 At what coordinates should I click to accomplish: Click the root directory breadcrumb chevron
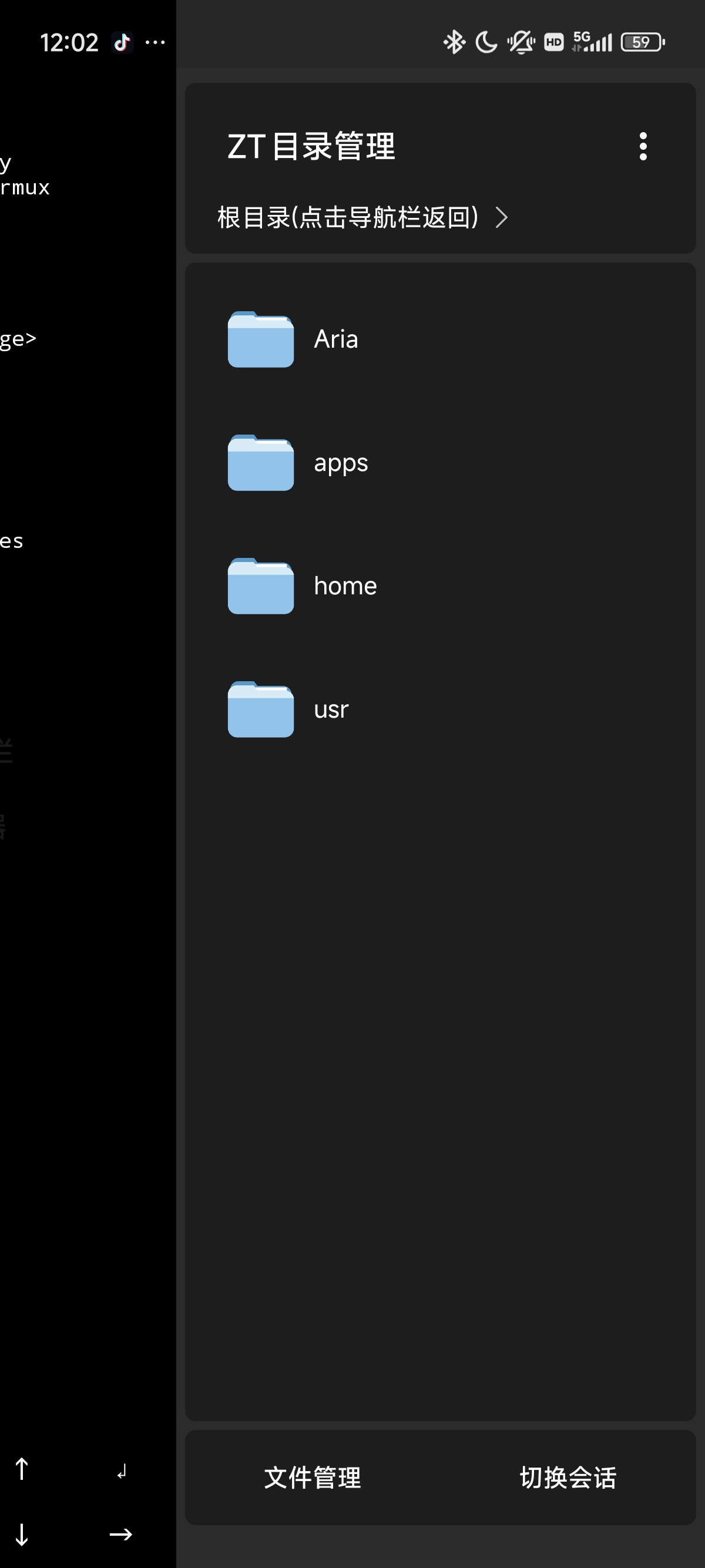pyautogui.click(x=502, y=217)
